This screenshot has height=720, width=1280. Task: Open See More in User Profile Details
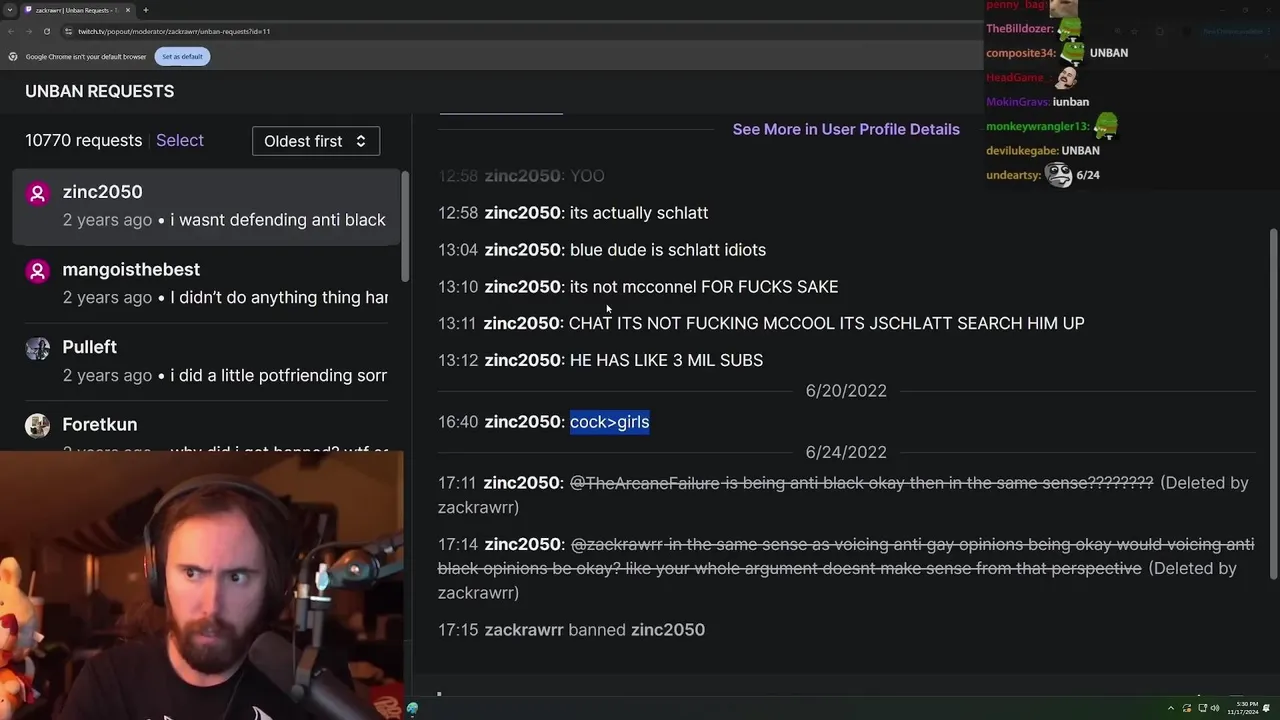[x=846, y=129]
